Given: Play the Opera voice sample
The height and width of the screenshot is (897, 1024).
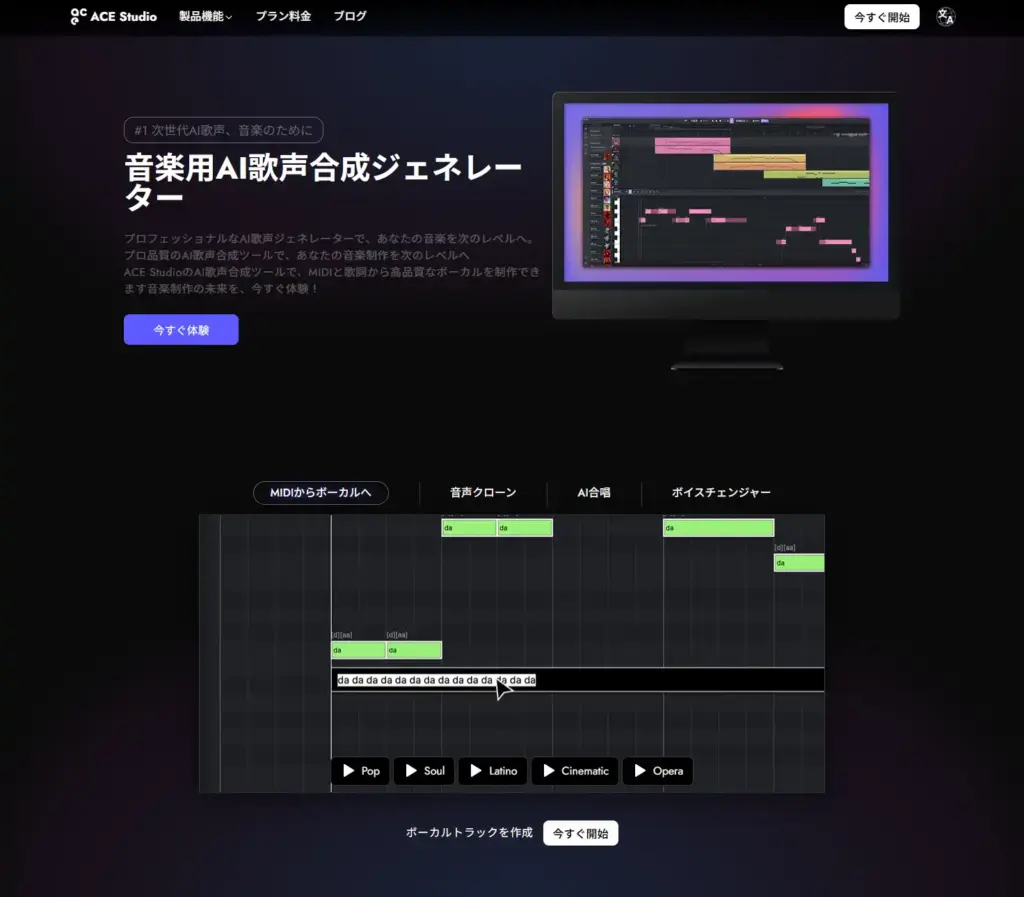Looking at the screenshot, I should coord(658,771).
